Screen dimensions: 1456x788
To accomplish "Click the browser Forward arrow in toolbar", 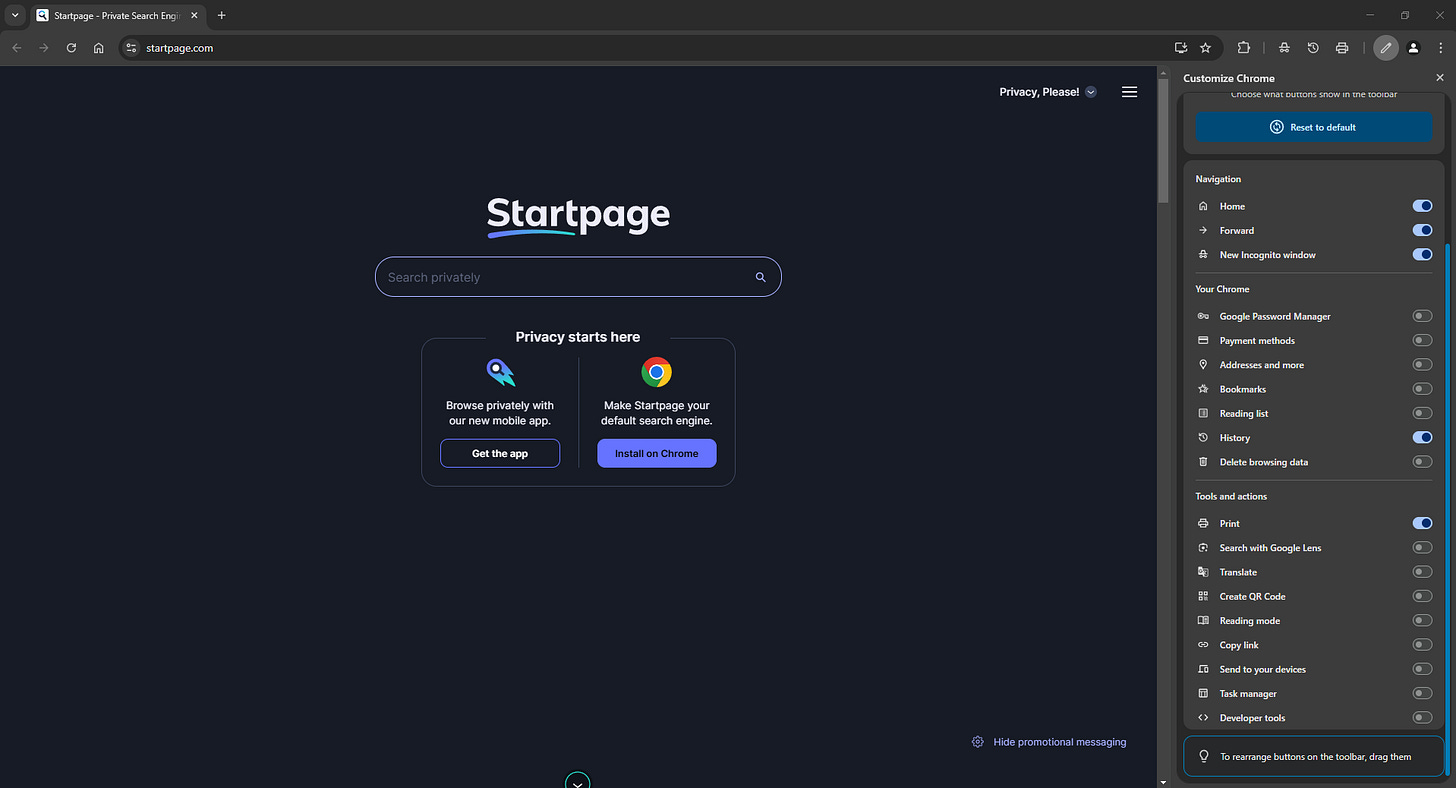I will pyautogui.click(x=44, y=47).
